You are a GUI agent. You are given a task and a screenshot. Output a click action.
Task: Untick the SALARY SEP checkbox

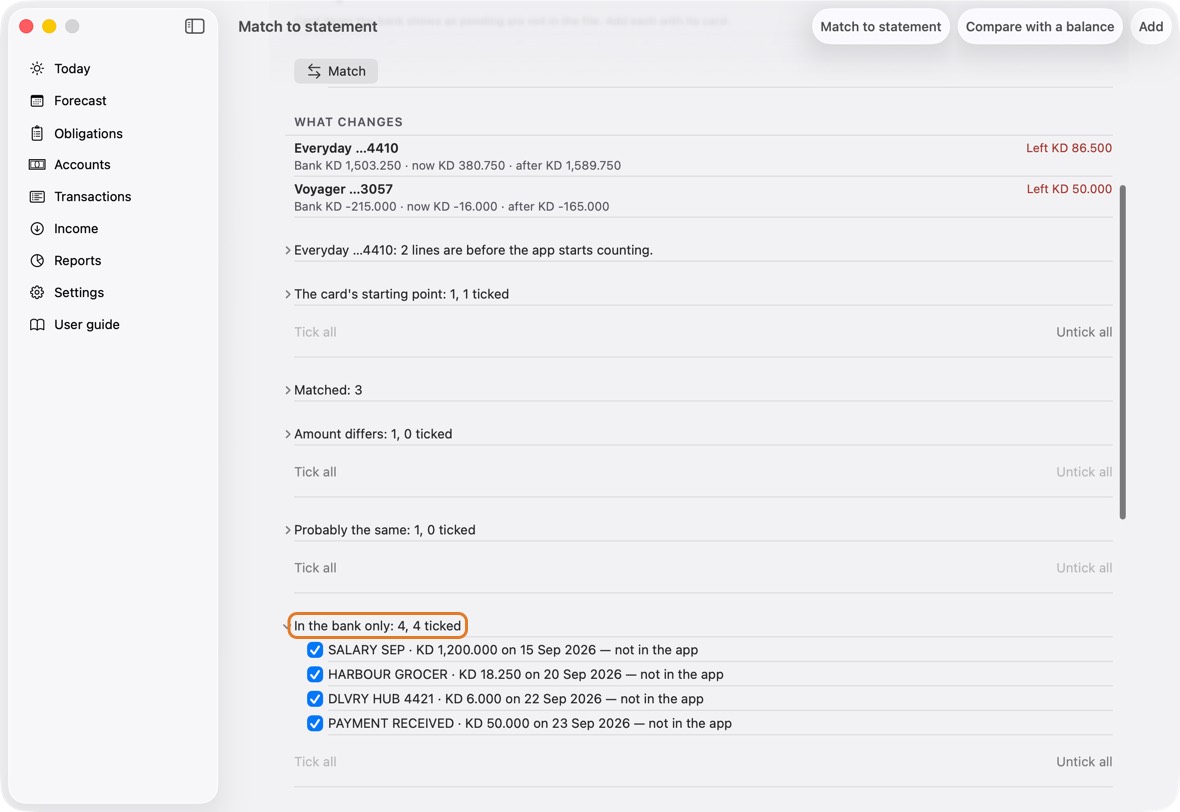[315, 650]
